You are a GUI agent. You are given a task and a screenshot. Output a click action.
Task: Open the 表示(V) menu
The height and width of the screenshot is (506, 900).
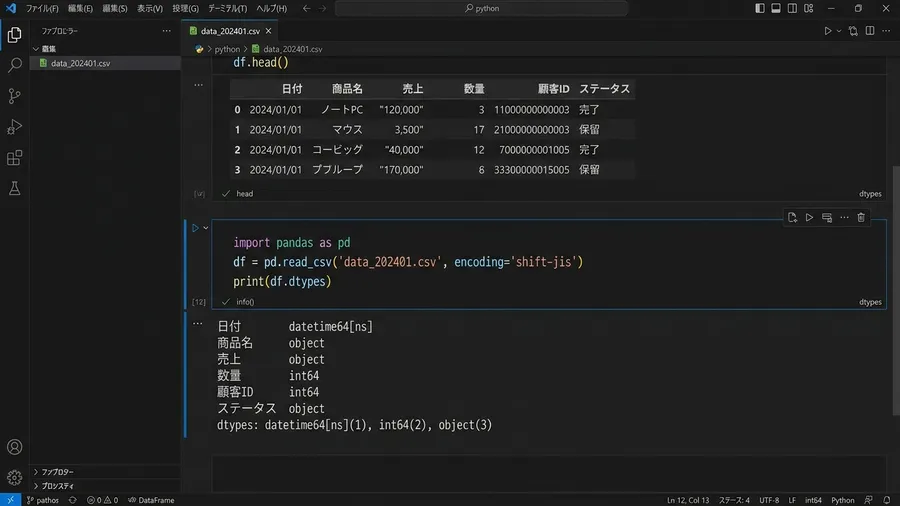(150, 9)
